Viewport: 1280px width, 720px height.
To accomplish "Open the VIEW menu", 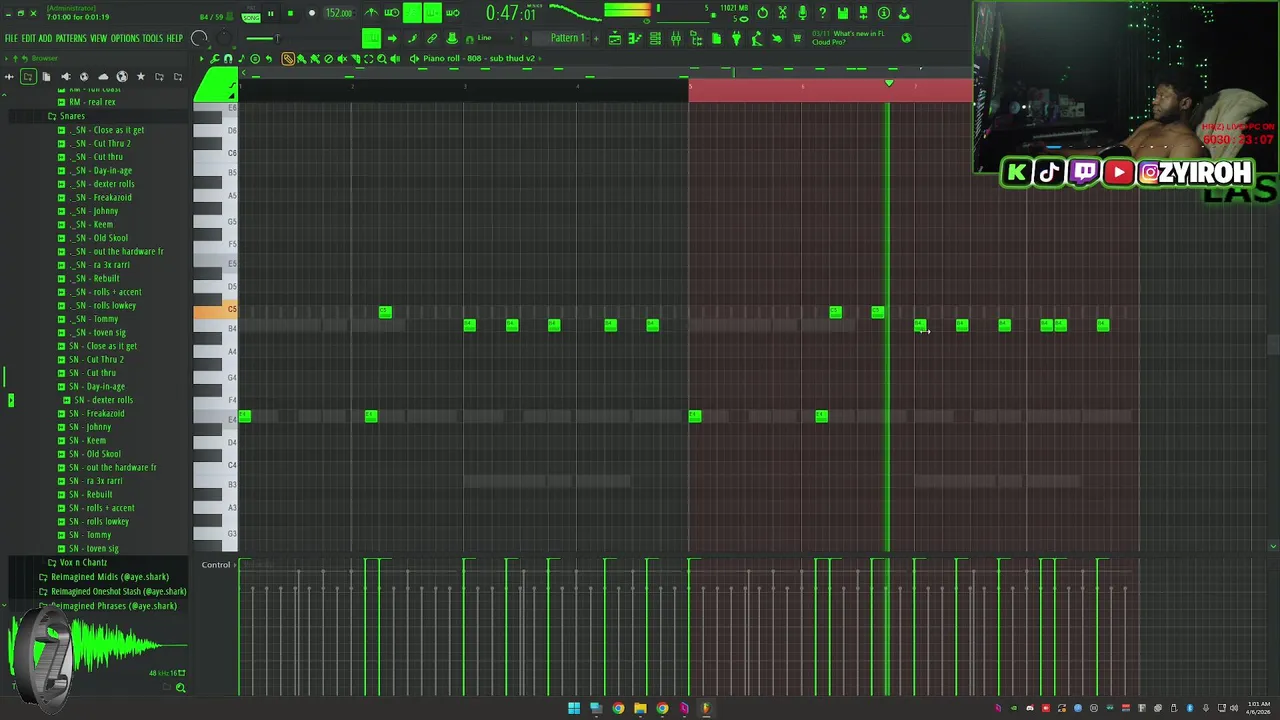I will [x=98, y=38].
